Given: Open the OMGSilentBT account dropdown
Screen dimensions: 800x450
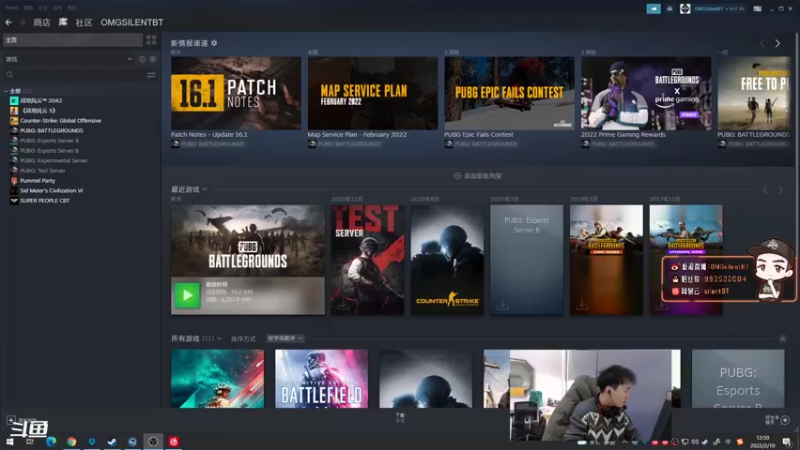Looking at the screenshot, I should pos(719,9).
